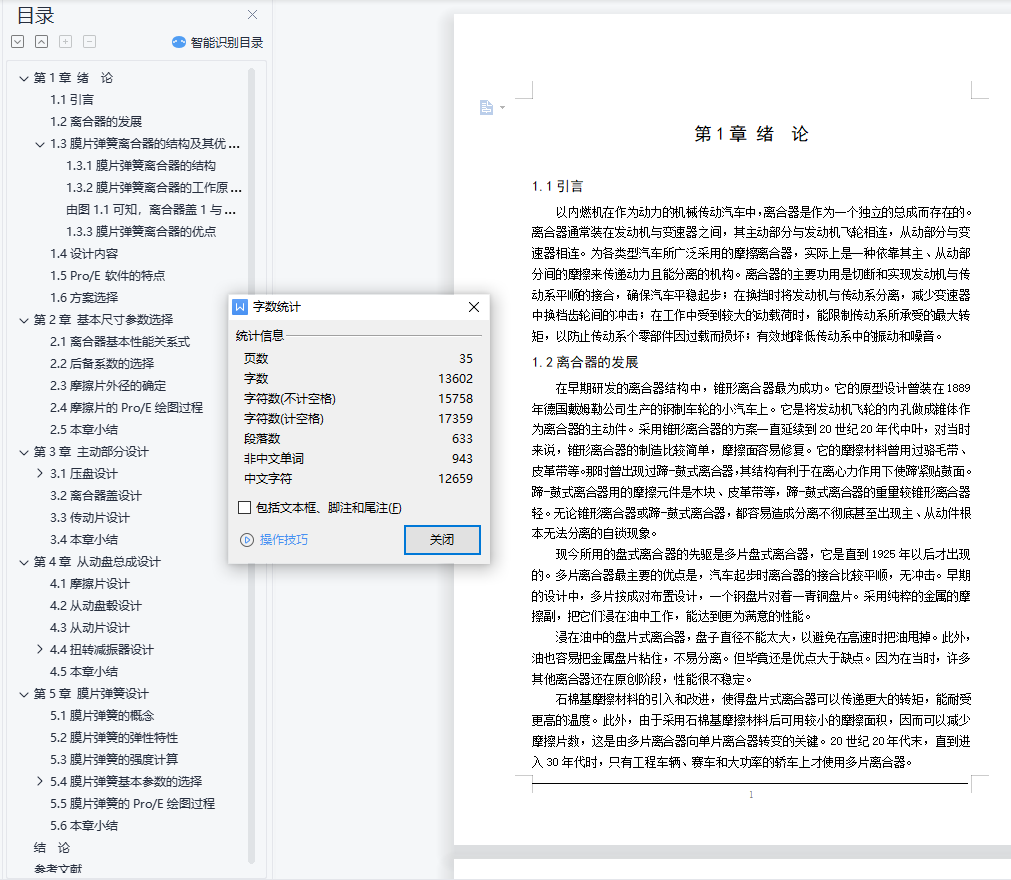Go to 1.4 设计内容 in outline
This screenshot has height=880, width=1011.
pyautogui.click(x=84, y=254)
